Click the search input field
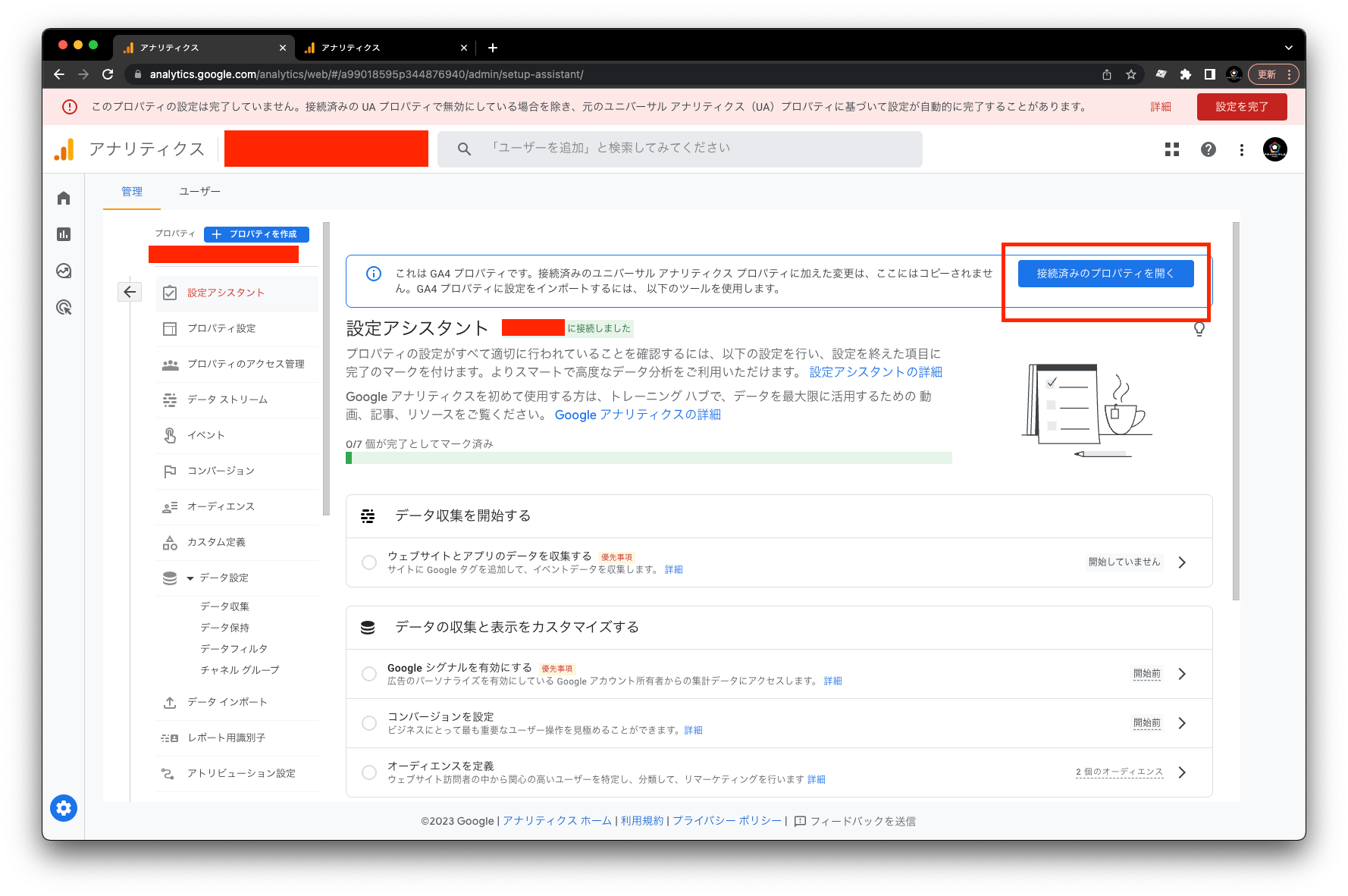This screenshot has height=896, width=1348. coord(682,149)
